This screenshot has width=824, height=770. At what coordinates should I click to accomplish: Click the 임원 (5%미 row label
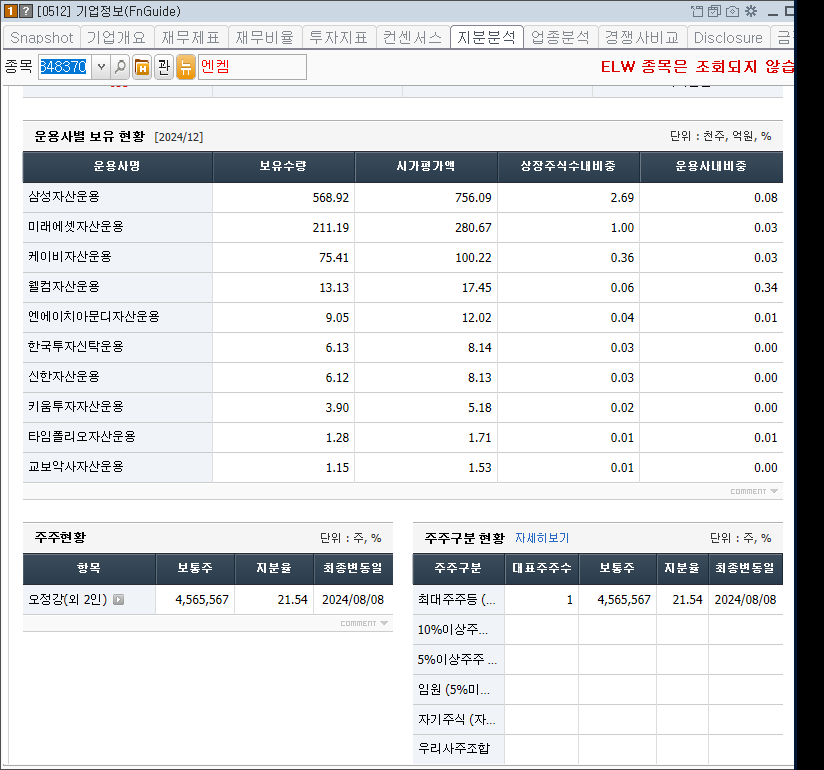pos(454,689)
